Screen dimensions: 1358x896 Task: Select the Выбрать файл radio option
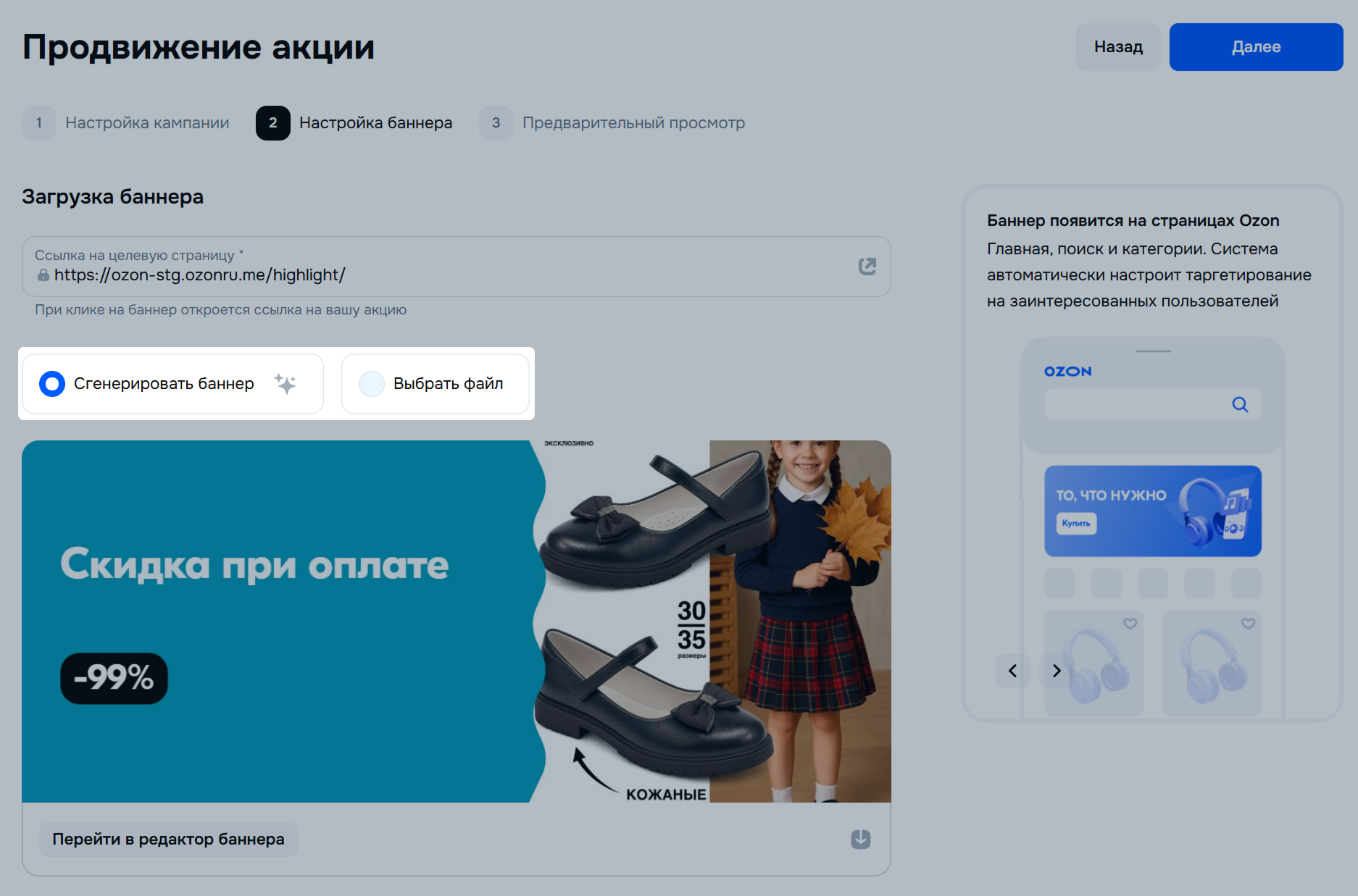[x=372, y=384]
